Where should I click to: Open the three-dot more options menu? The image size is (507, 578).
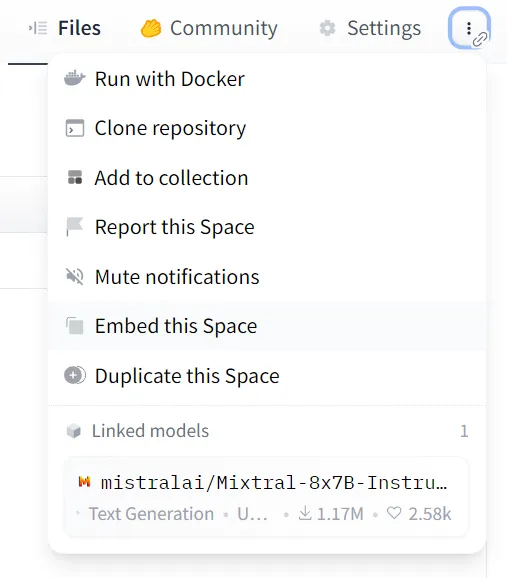469,28
